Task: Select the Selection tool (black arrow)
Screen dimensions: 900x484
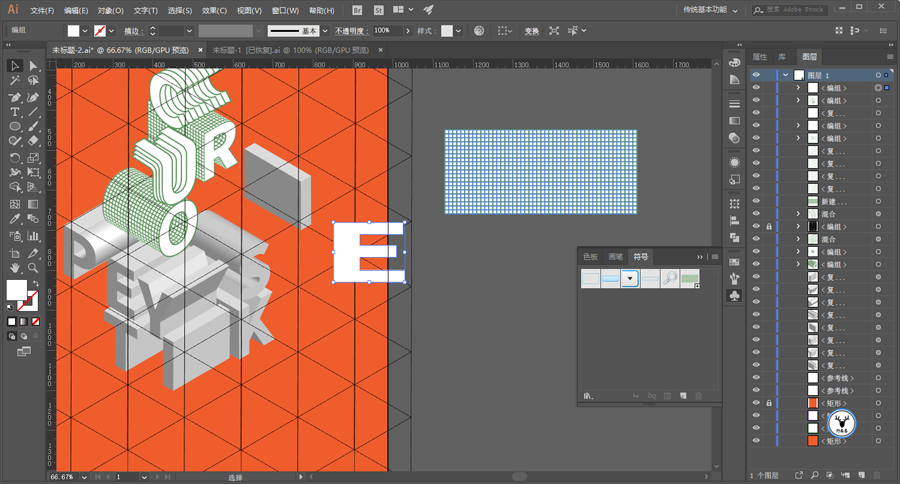Action: [15, 66]
